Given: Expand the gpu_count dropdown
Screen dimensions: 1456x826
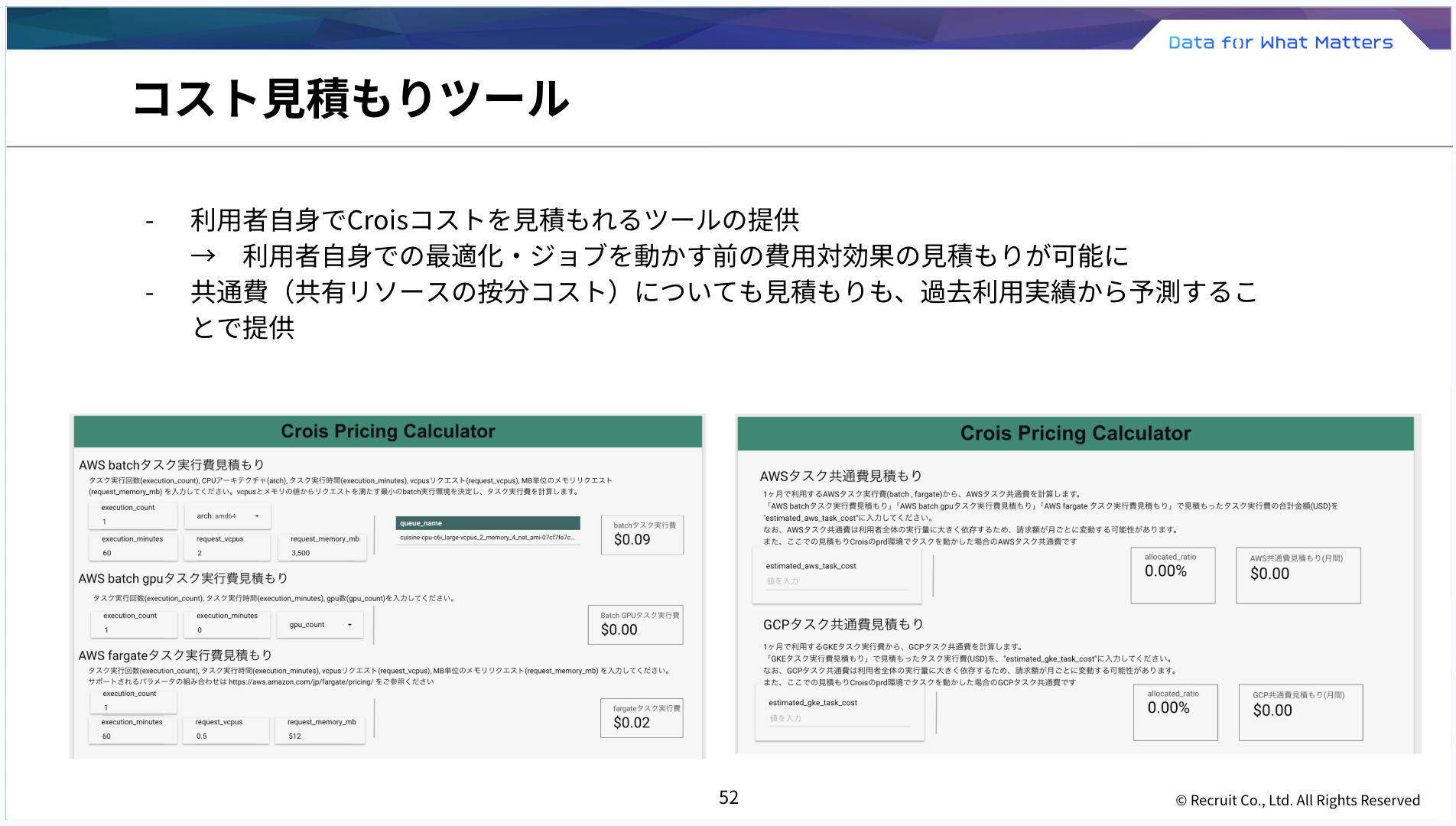Looking at the screenshot, I should click(x=320, y=624).
